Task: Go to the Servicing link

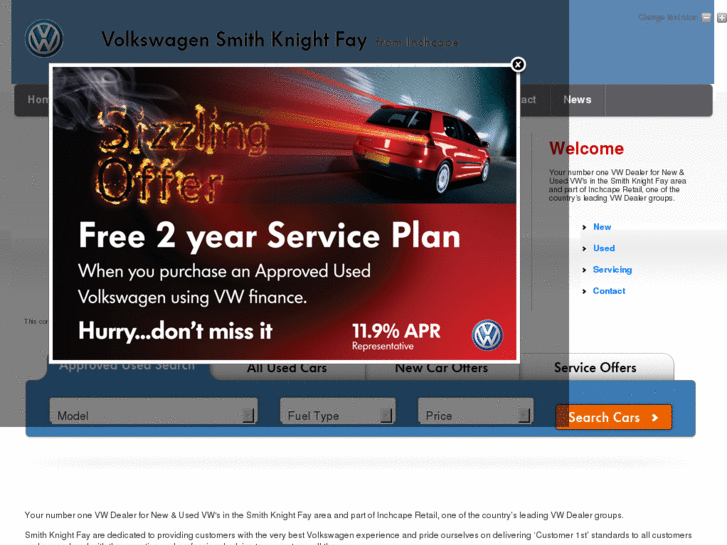Action: (612, 269)
